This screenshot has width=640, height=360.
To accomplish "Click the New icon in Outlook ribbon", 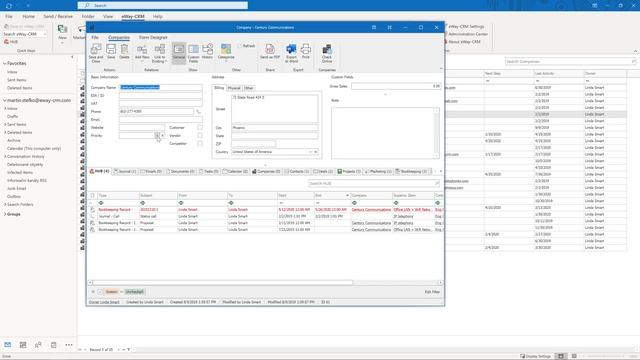I will (x=62, y=33).
